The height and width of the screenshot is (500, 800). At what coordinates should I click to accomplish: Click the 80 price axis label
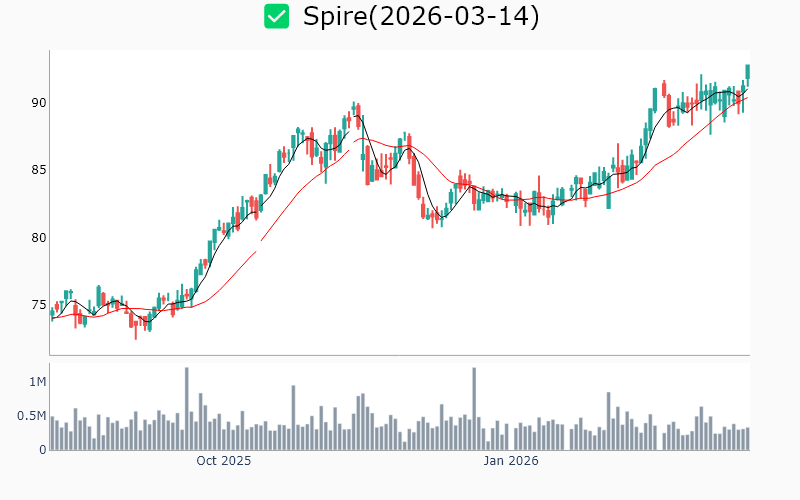tap(35, 238)
